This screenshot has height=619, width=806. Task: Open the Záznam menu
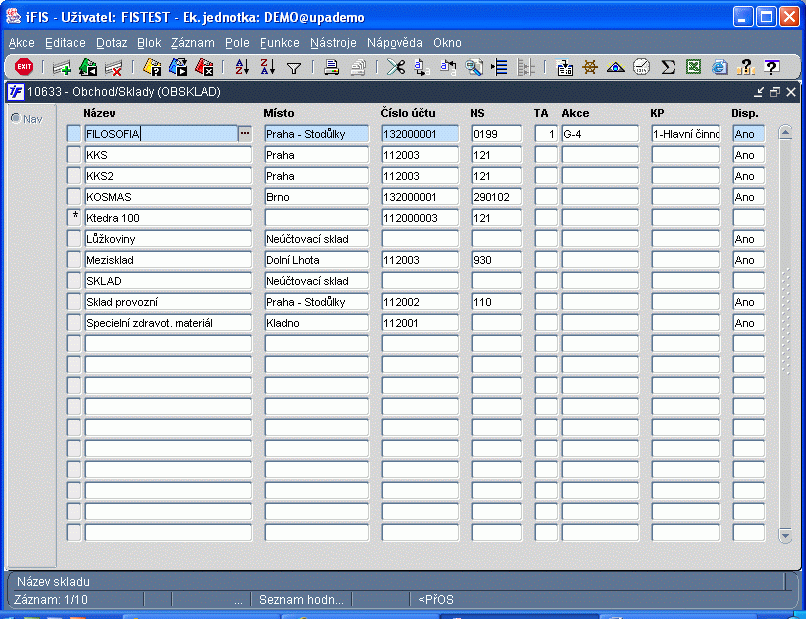(192, 43)
